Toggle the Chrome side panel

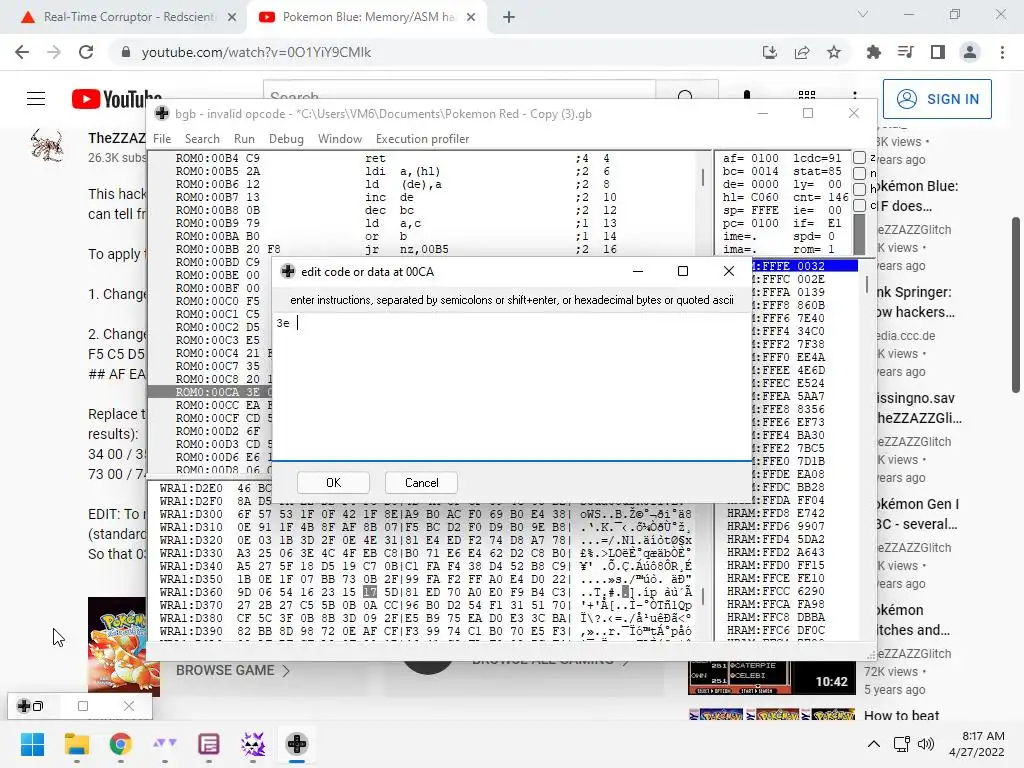(938, 52)
